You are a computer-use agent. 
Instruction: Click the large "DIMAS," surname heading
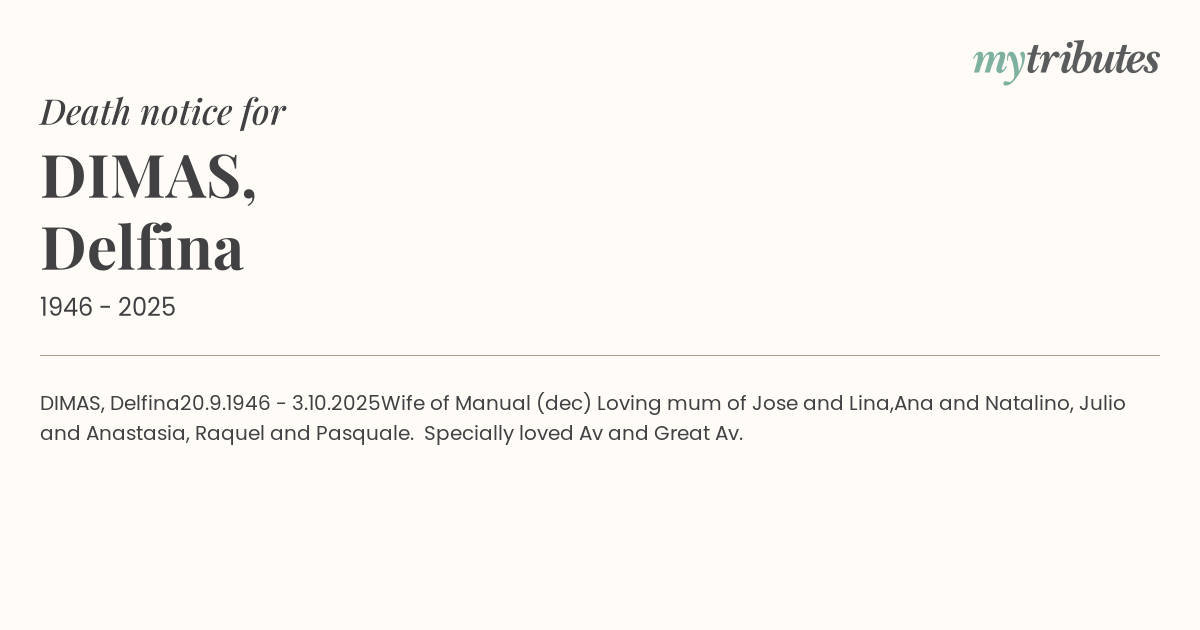[x=148, y=176]
